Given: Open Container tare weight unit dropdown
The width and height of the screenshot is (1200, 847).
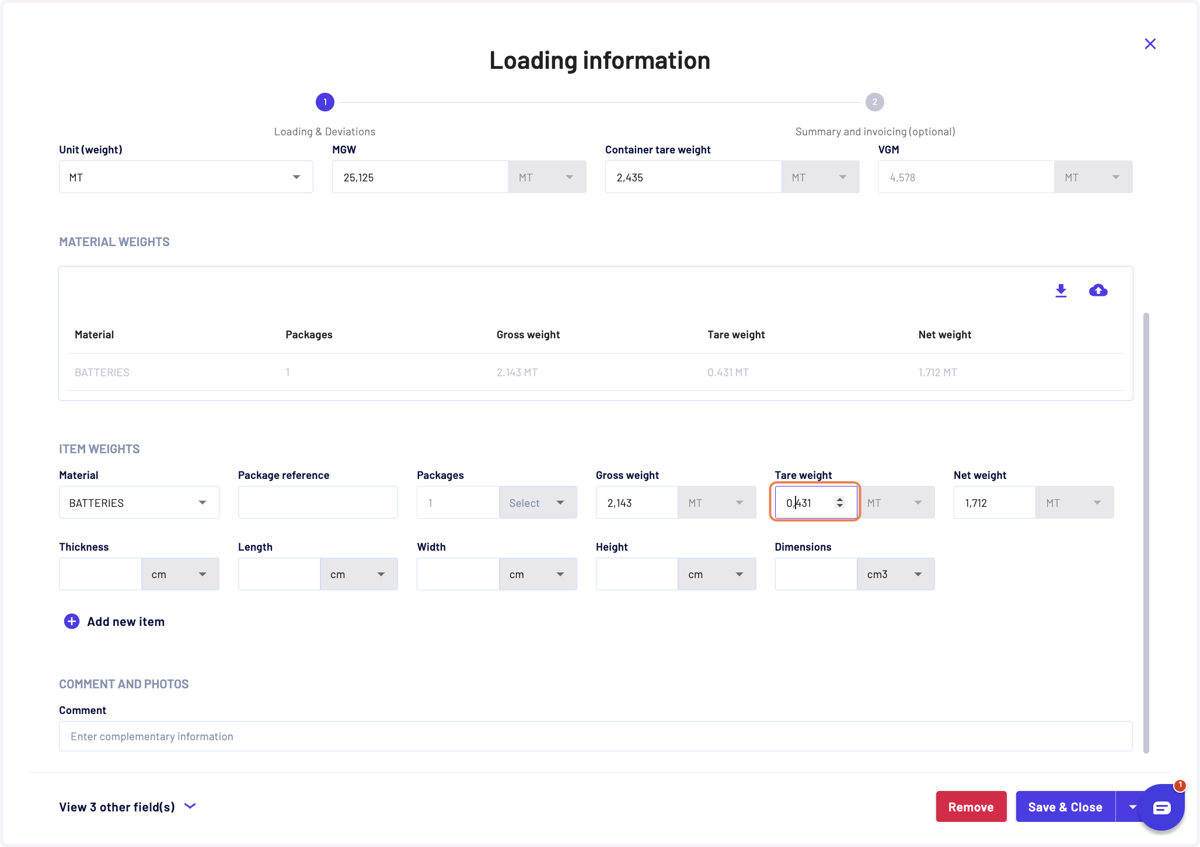Looking at the screenshot, I should click(820, 177).
